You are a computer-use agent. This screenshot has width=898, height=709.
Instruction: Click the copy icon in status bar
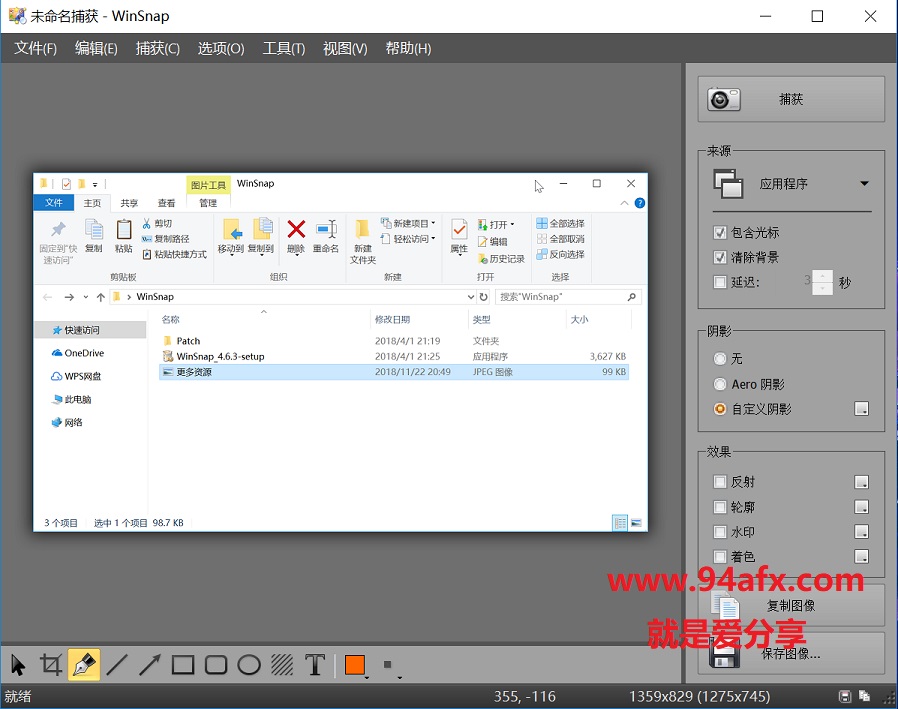pos(864,696)
